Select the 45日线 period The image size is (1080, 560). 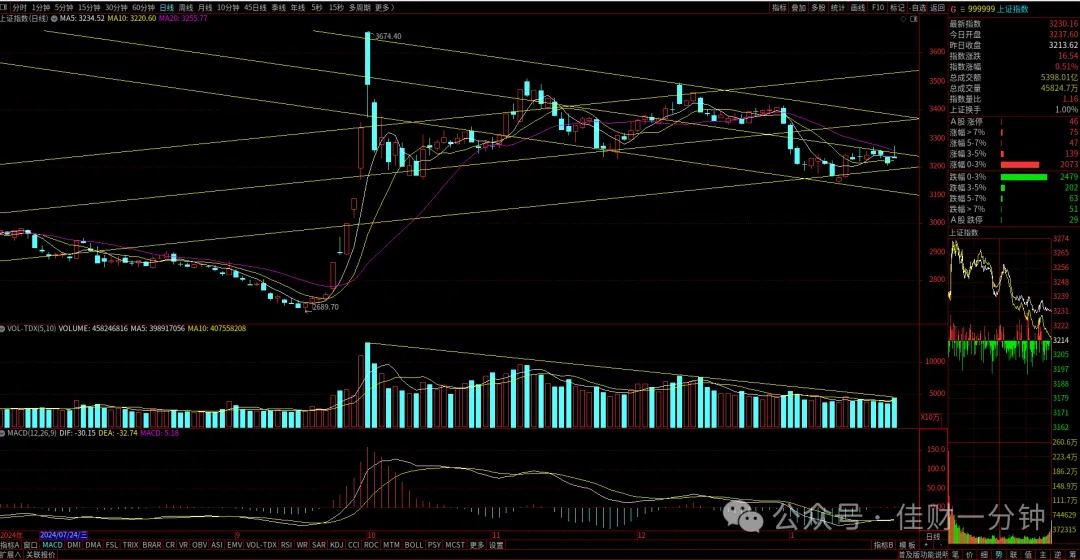[x=255, y=8]
